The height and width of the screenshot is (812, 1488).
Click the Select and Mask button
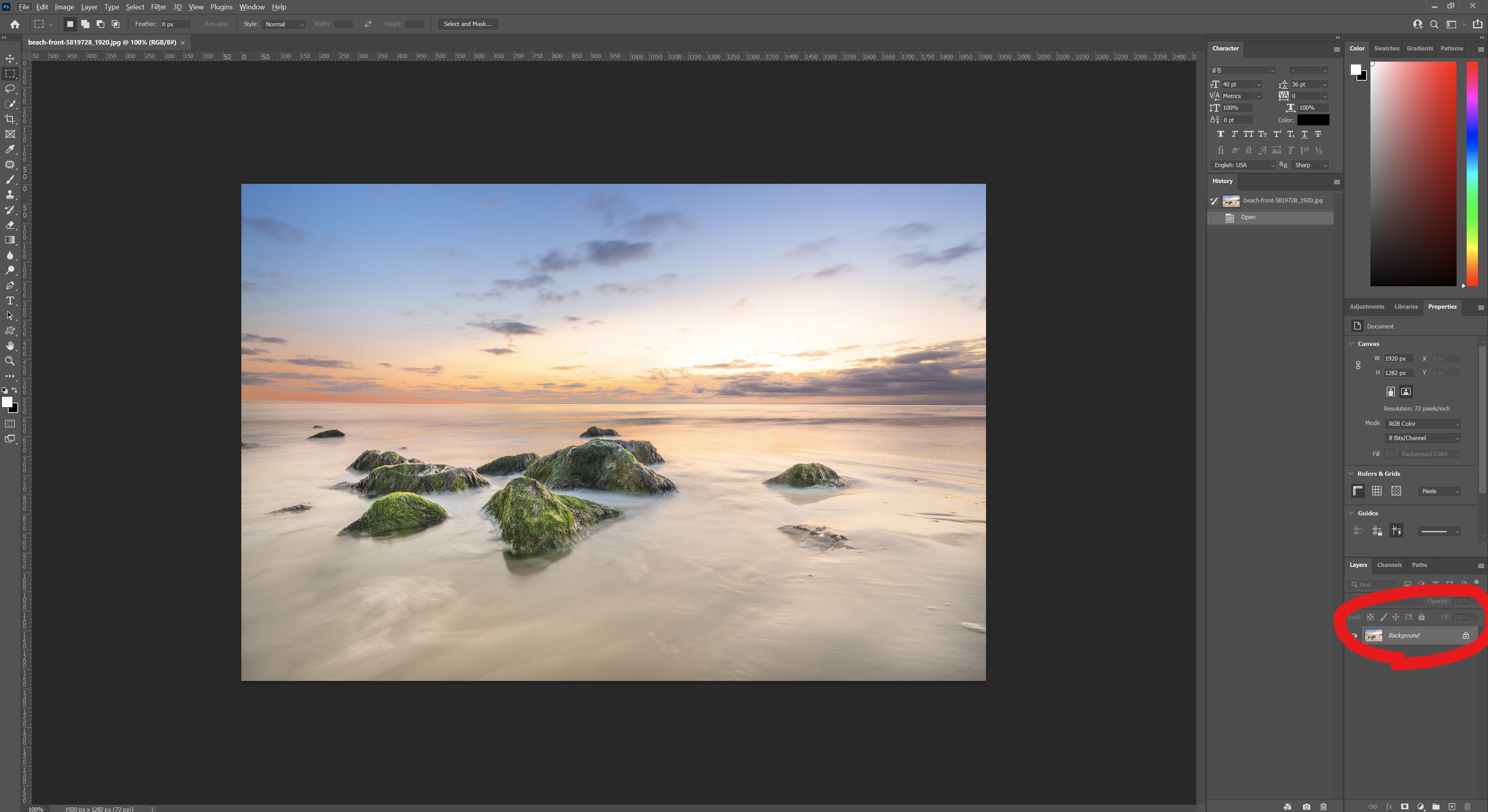coord(467,24)
